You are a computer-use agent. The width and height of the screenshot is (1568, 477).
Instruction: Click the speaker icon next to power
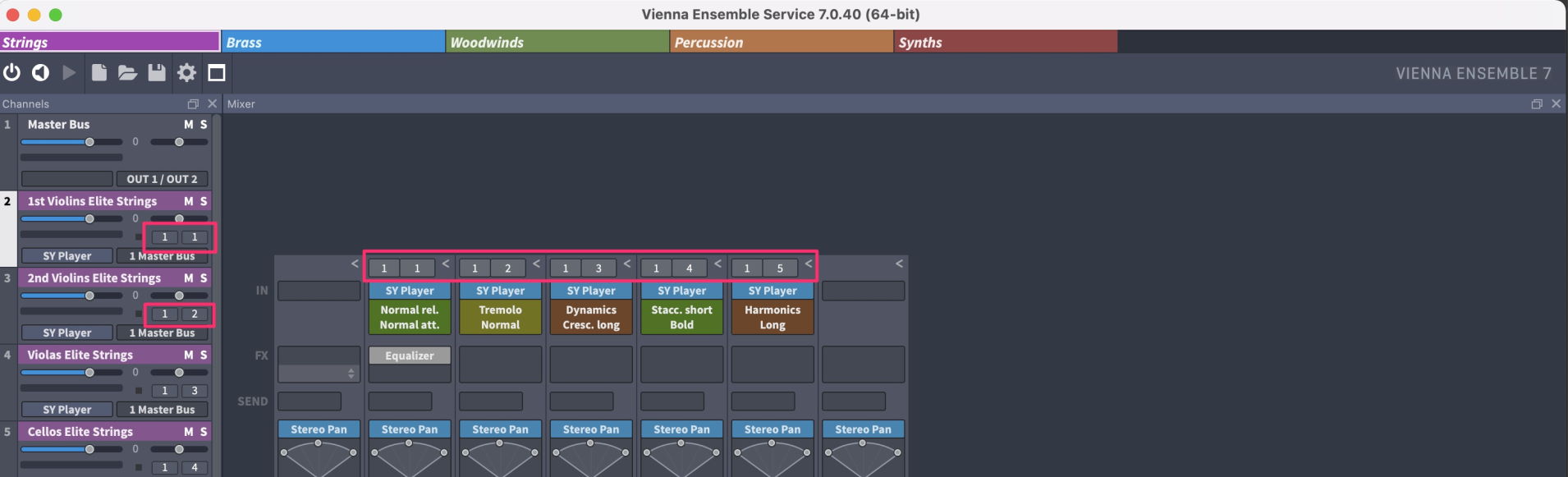(40, 73)
